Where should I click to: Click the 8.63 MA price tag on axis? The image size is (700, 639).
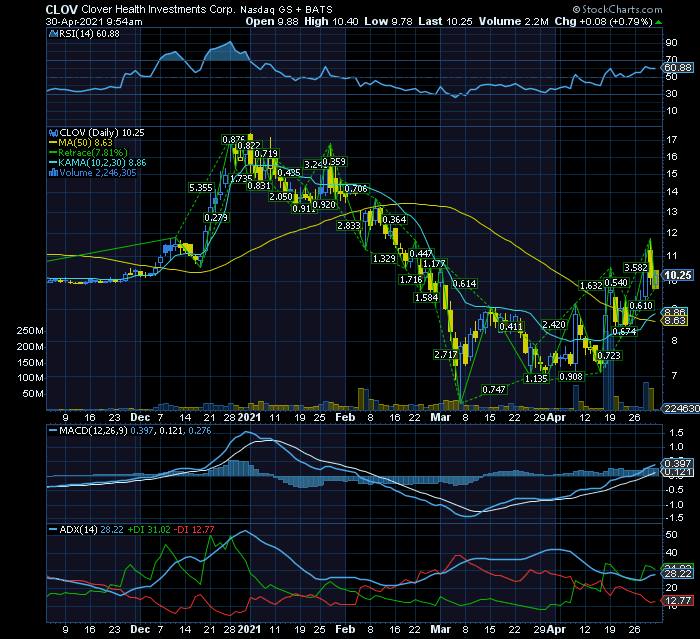pyautogui.click(x=675, y=321)
